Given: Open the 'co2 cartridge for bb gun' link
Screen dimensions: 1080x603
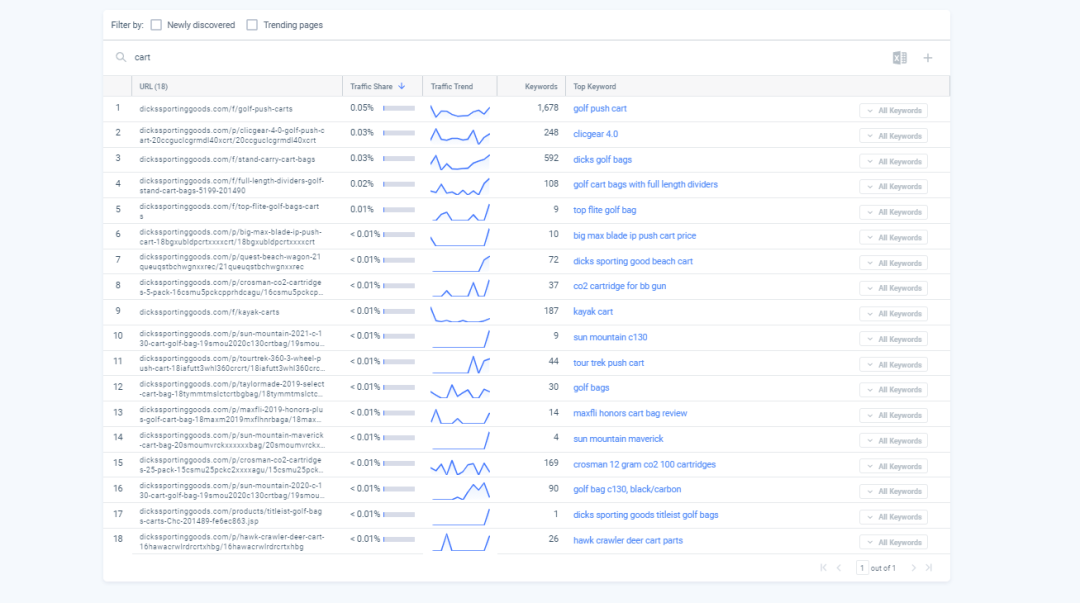Looking at the screenshot, I should tap(619, 286).
